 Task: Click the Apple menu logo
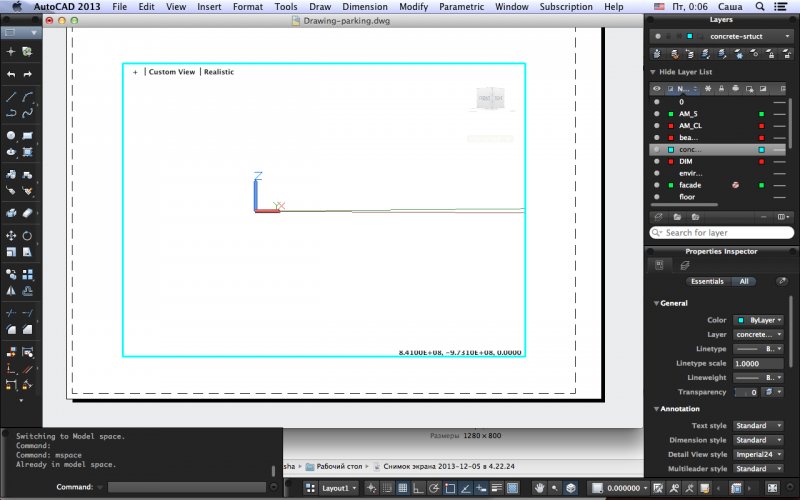point(17,7)
